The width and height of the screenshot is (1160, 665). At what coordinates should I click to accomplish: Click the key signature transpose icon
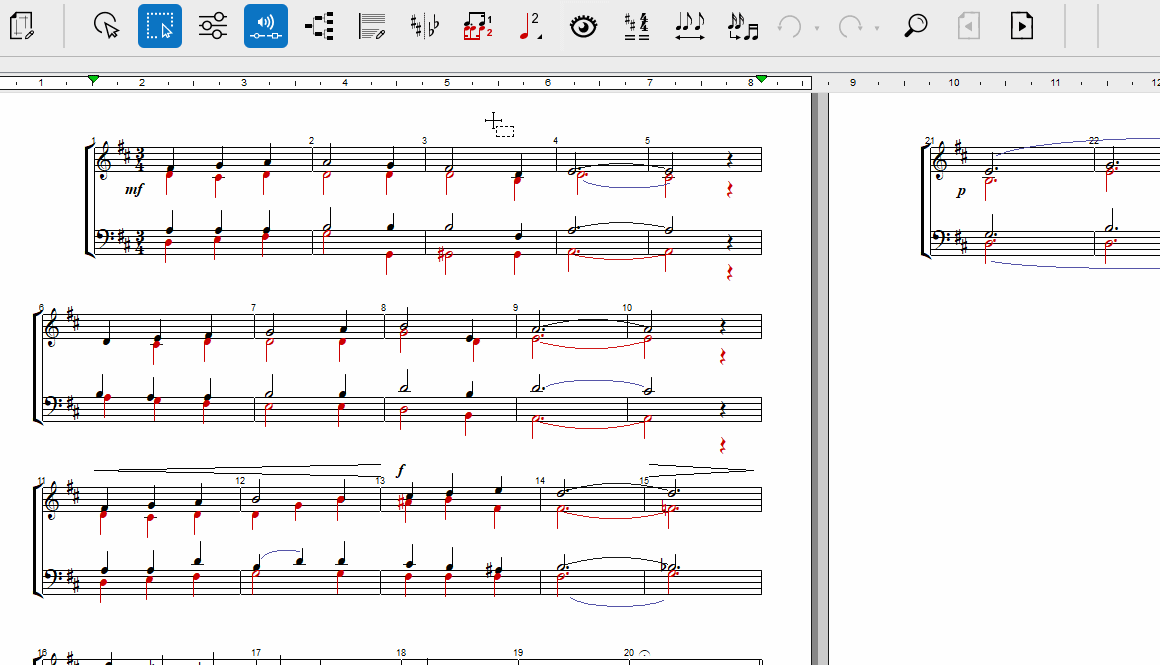636,26
